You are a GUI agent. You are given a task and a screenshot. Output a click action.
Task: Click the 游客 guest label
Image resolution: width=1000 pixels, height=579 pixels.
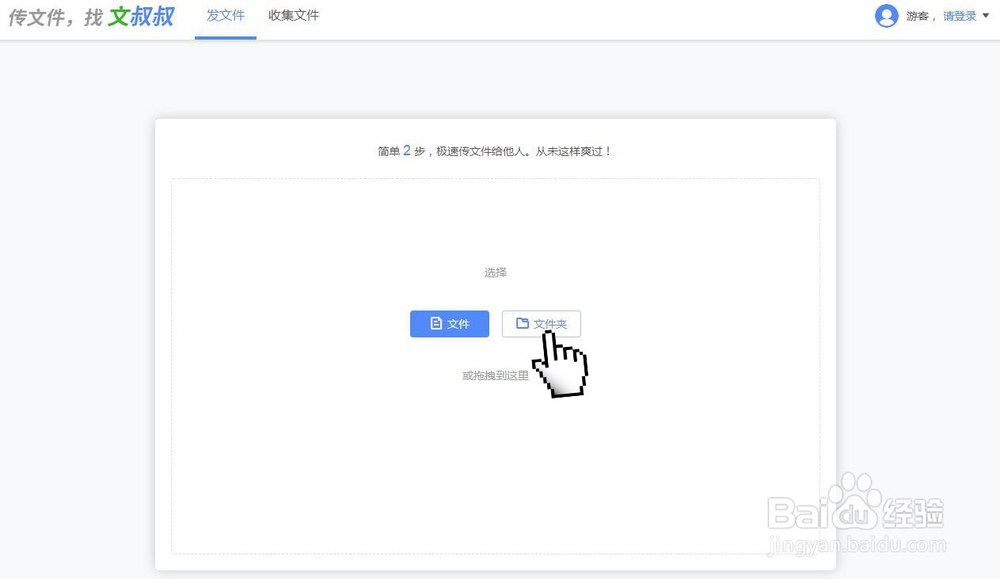click(x=916, y=15)
